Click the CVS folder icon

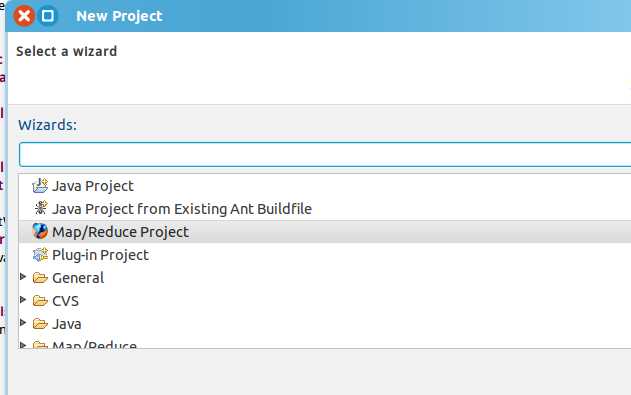click(x=40, y=300)
